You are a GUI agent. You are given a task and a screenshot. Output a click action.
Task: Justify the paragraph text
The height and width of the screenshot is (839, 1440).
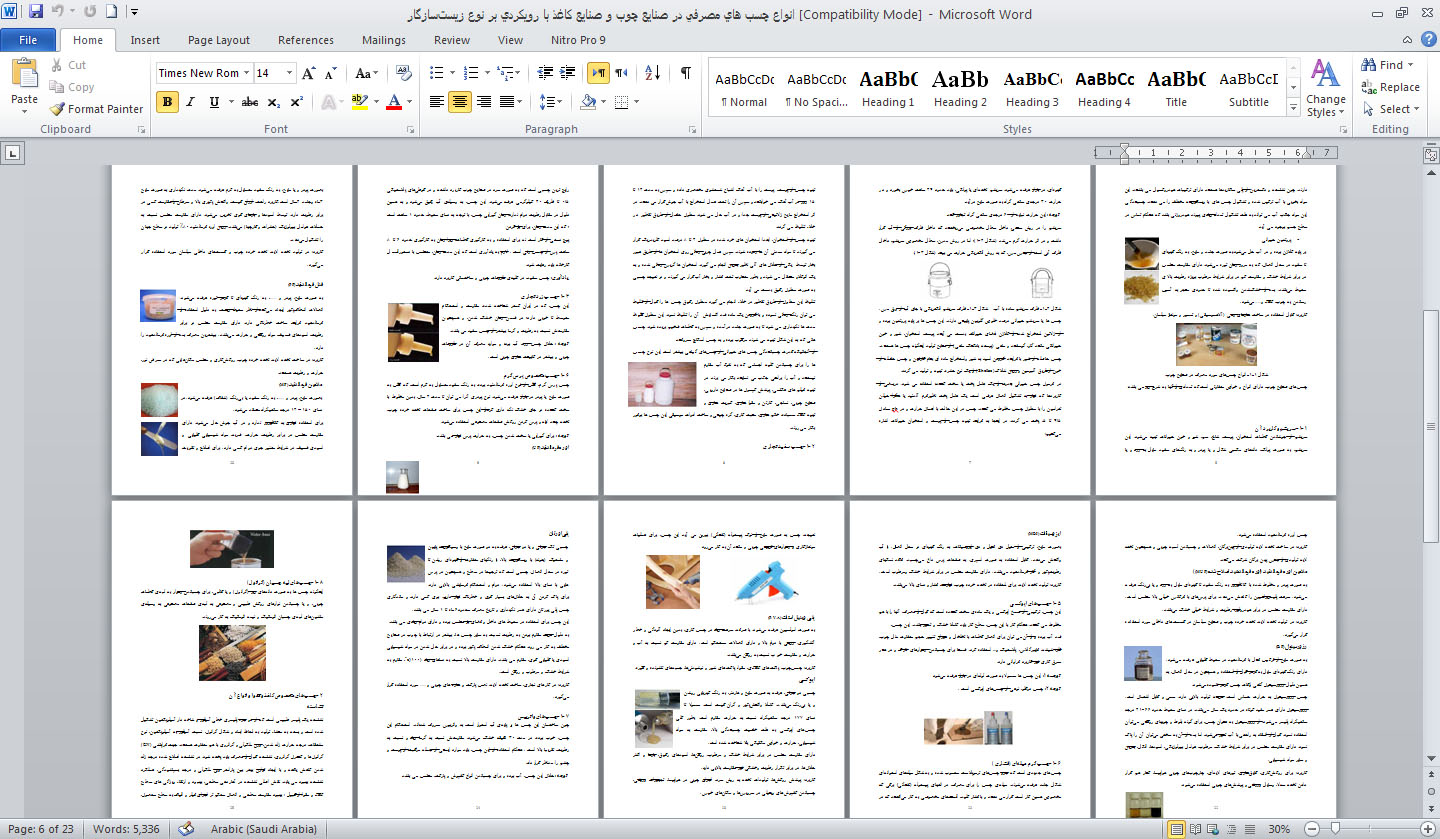point(509,102)
